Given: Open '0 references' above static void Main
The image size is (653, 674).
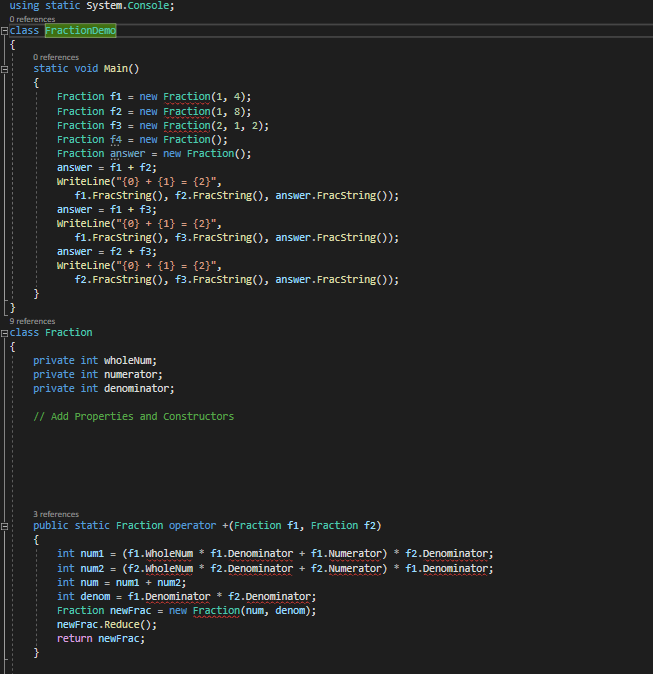Looking at the screenshot, I should coord(56,57).
